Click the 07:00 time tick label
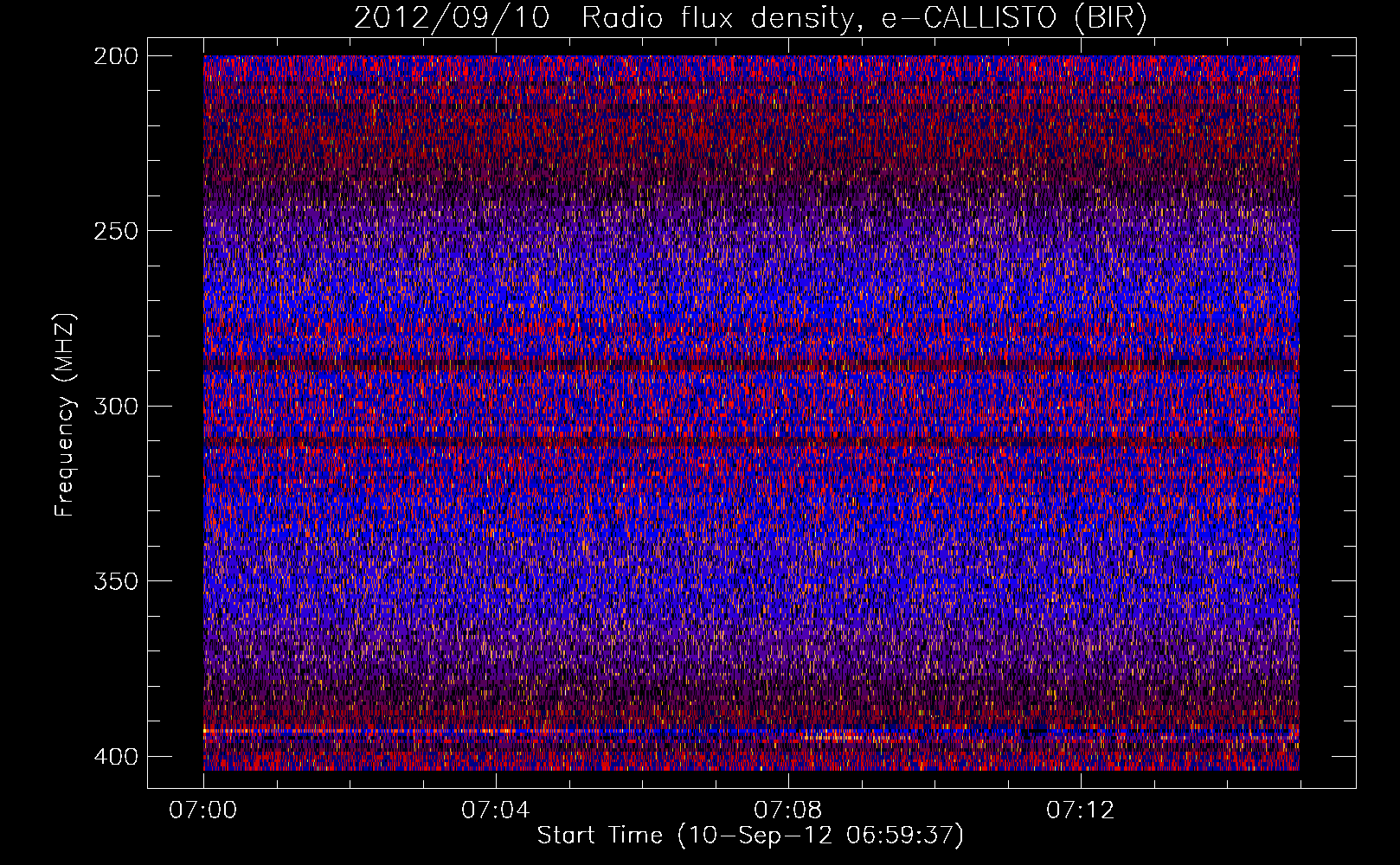Viewport: 1400px width, 865px height. tap(202, 811)
